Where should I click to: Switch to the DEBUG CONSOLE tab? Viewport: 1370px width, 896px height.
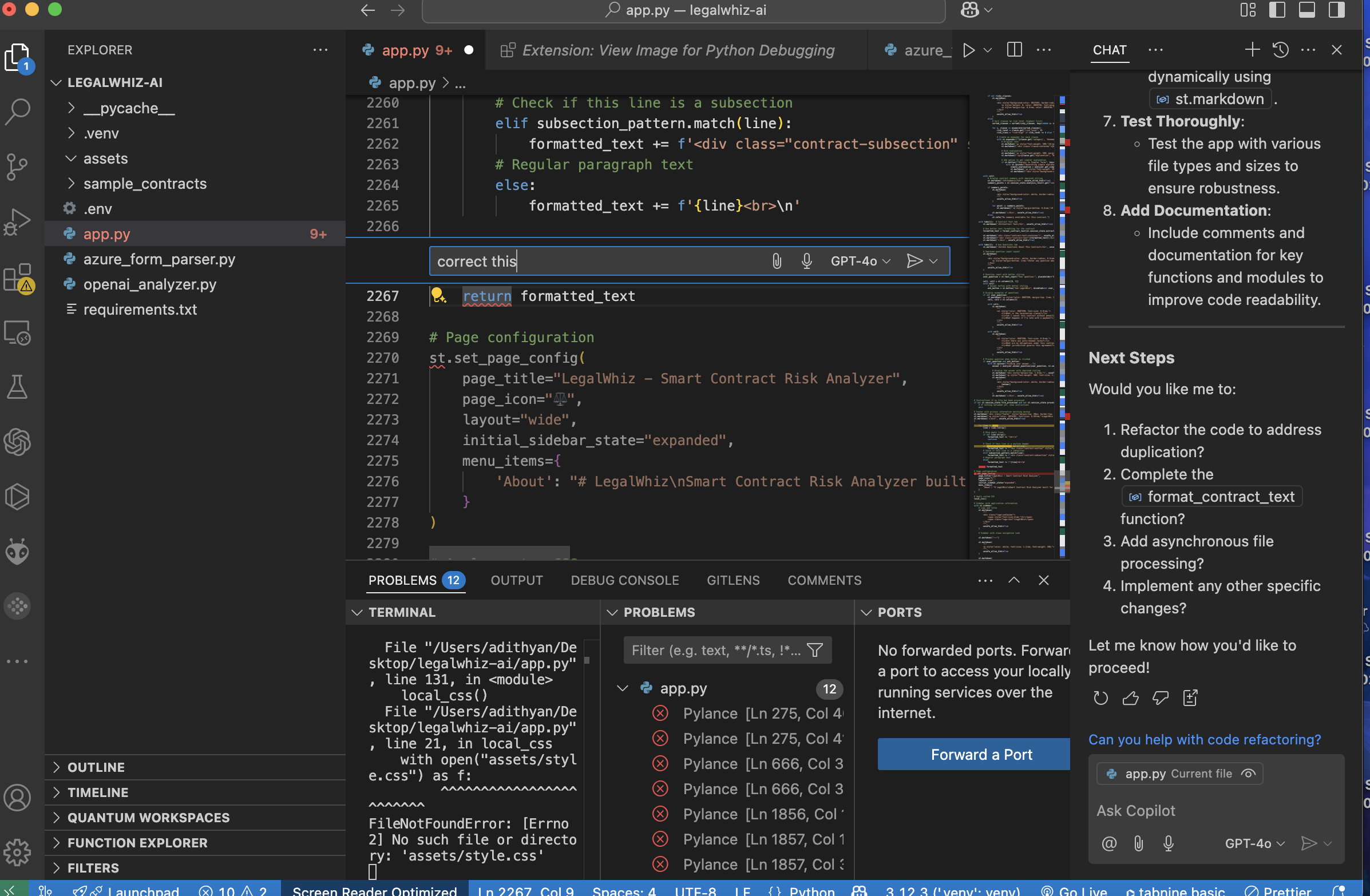click(x=624, y=580)
